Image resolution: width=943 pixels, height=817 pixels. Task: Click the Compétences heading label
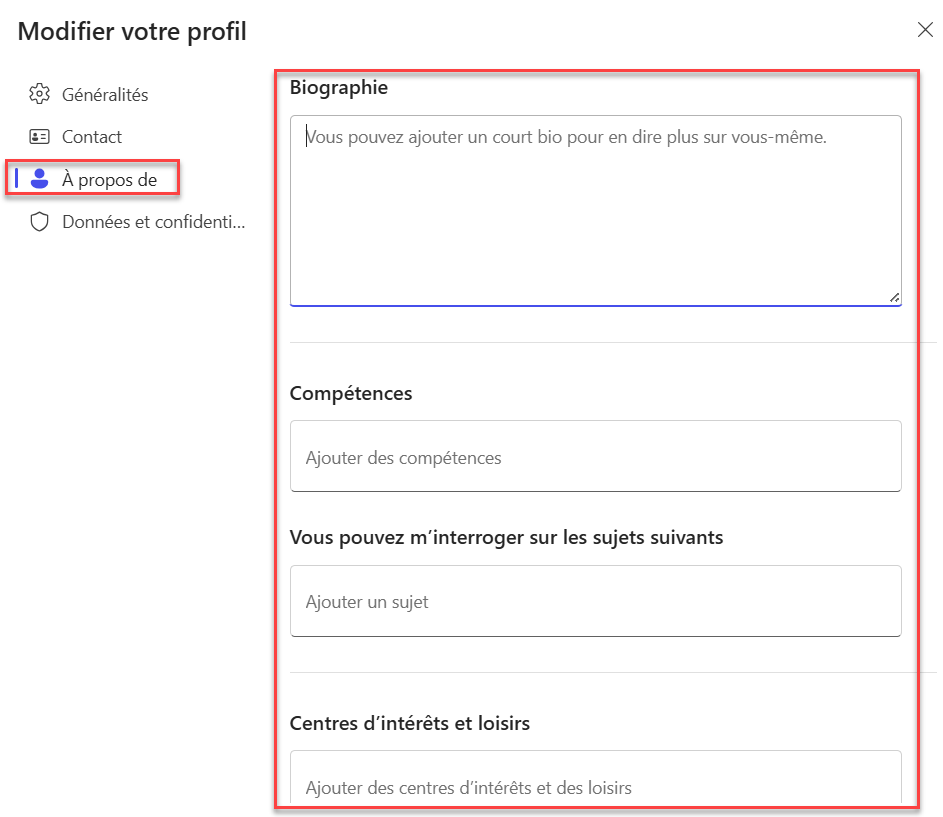click(x=351, y=393)
